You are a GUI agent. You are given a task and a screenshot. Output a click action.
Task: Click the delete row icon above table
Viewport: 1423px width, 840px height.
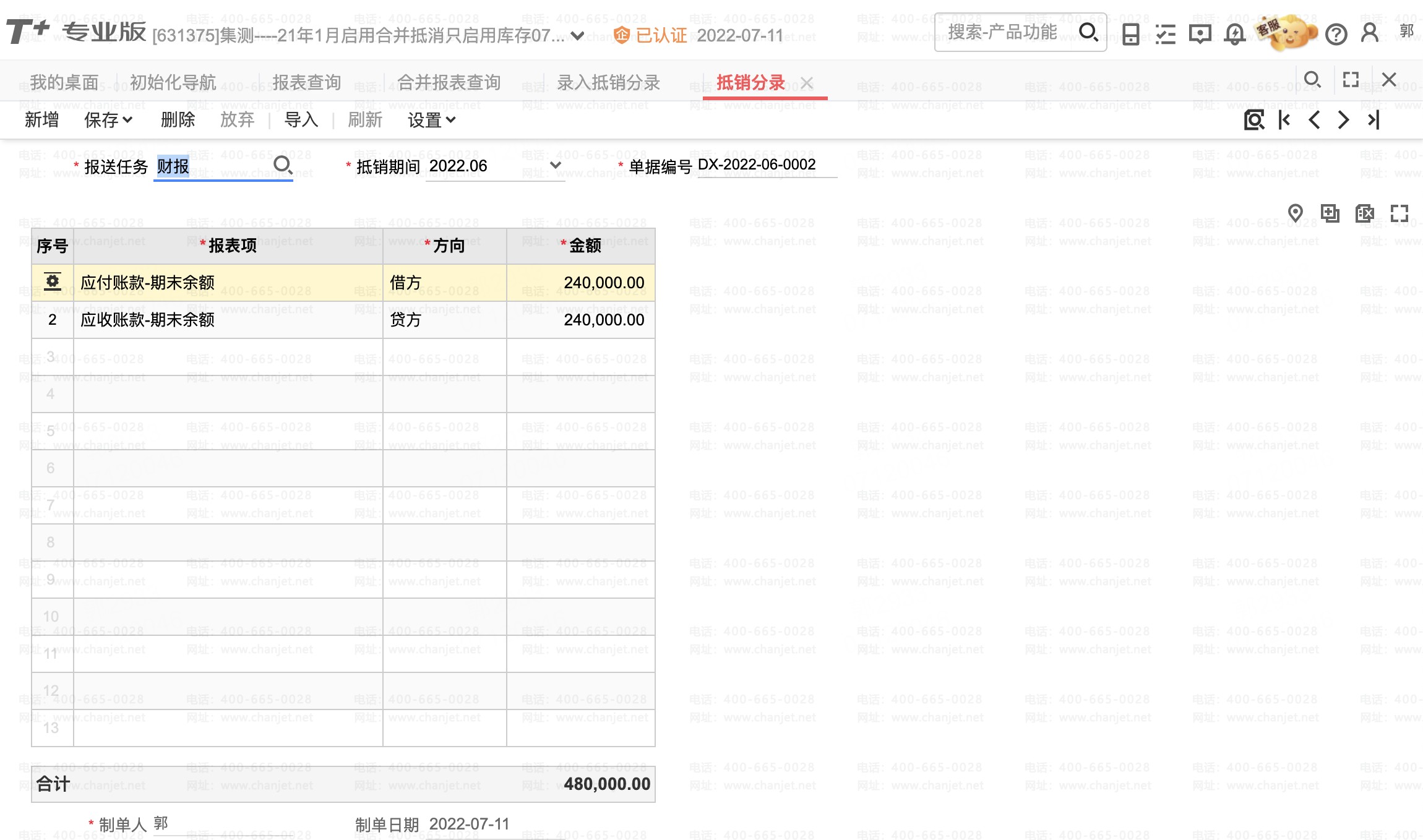(1365, 213)
